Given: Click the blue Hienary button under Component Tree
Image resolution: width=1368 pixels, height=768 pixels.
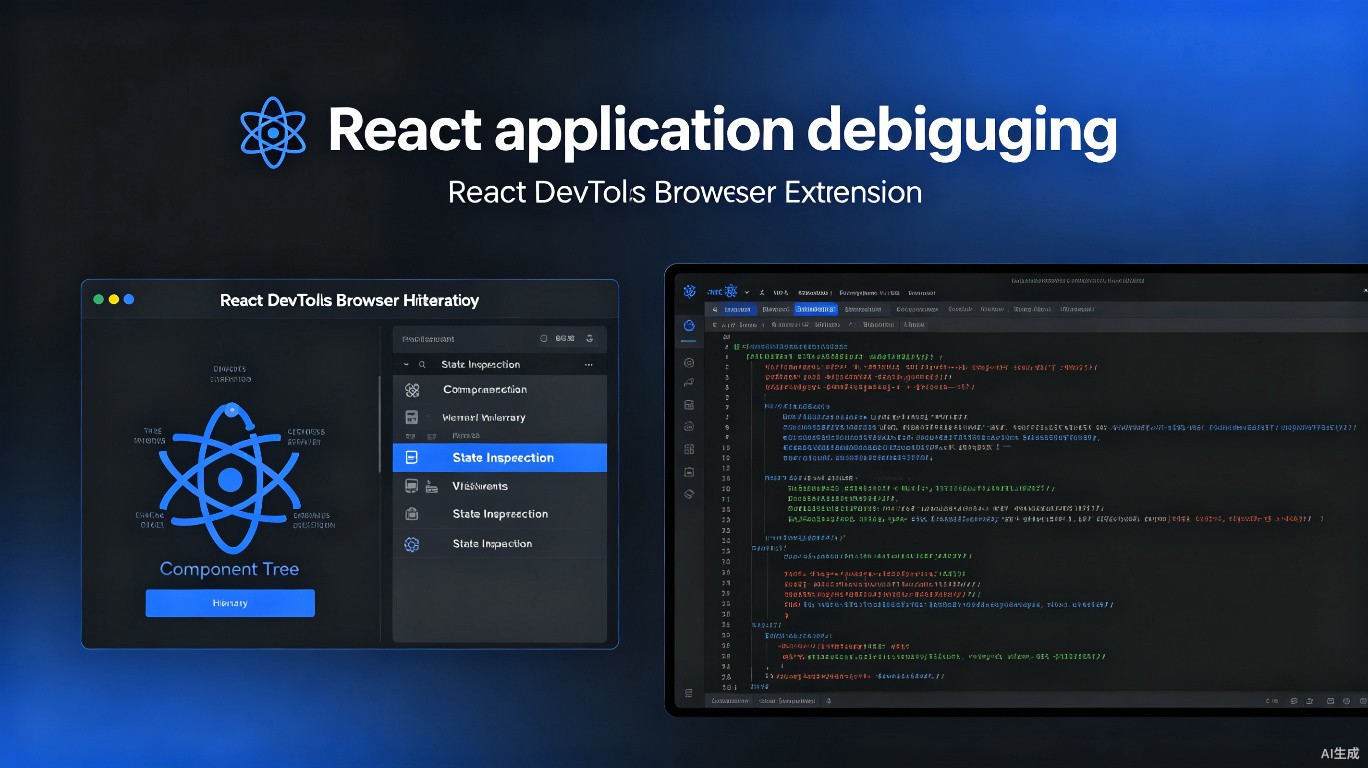Looking at the screenshot, I should [x=230, y=603].
